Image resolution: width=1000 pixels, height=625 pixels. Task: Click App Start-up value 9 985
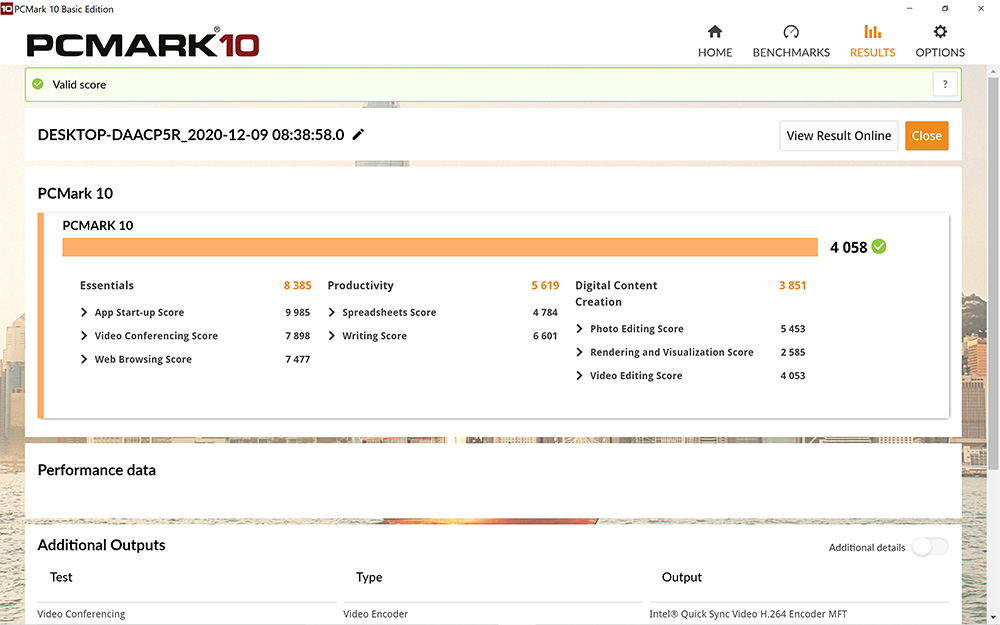point(297,312)
